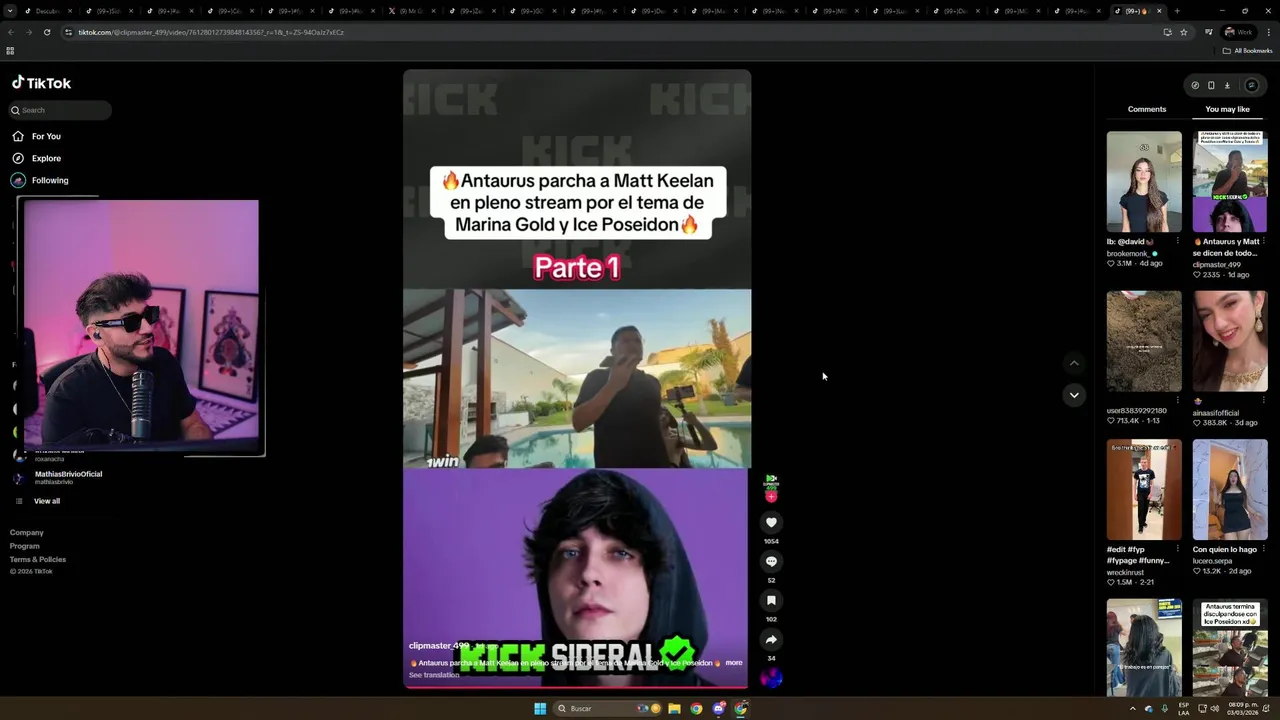This screenshot has width=1280, height=720.
Task: Click the video progress bar
Action: 575,687
